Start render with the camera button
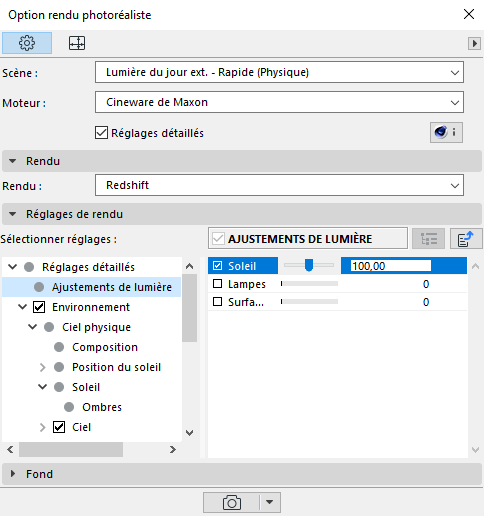The image size is (484, 516). pos(231,502)
